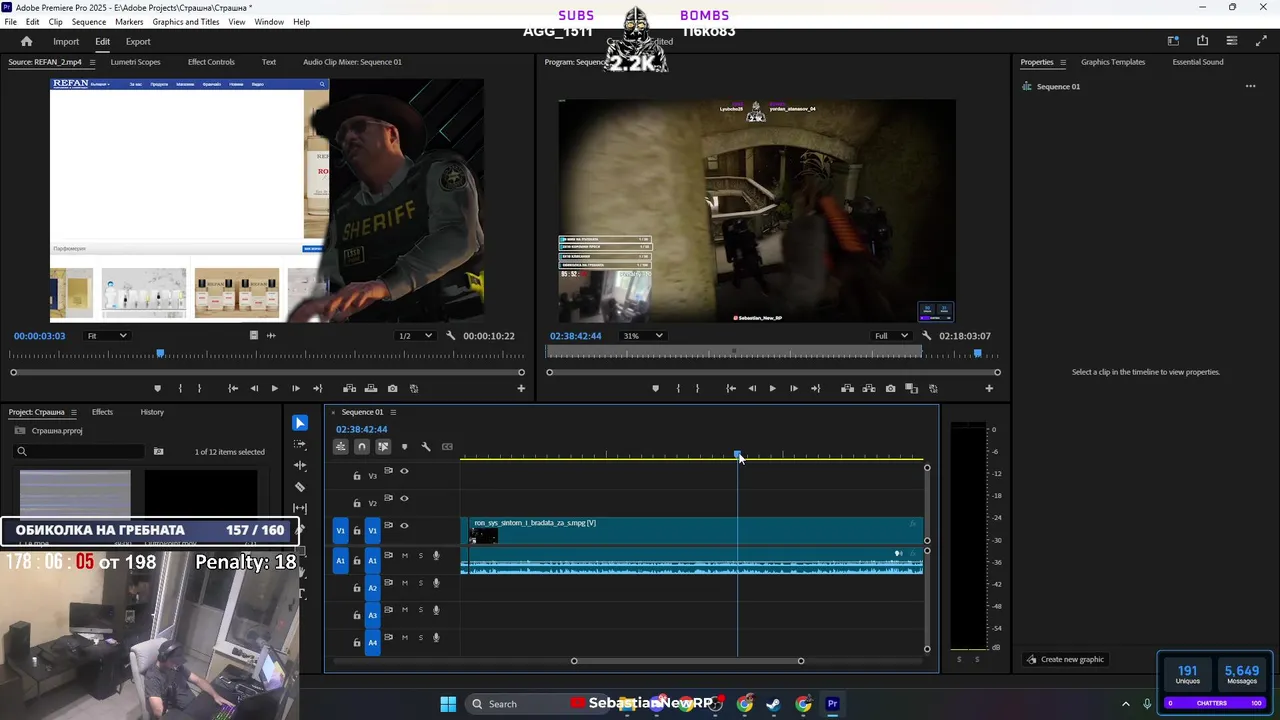
Task: Enable voice-over record on track A3
Action: 436,610
